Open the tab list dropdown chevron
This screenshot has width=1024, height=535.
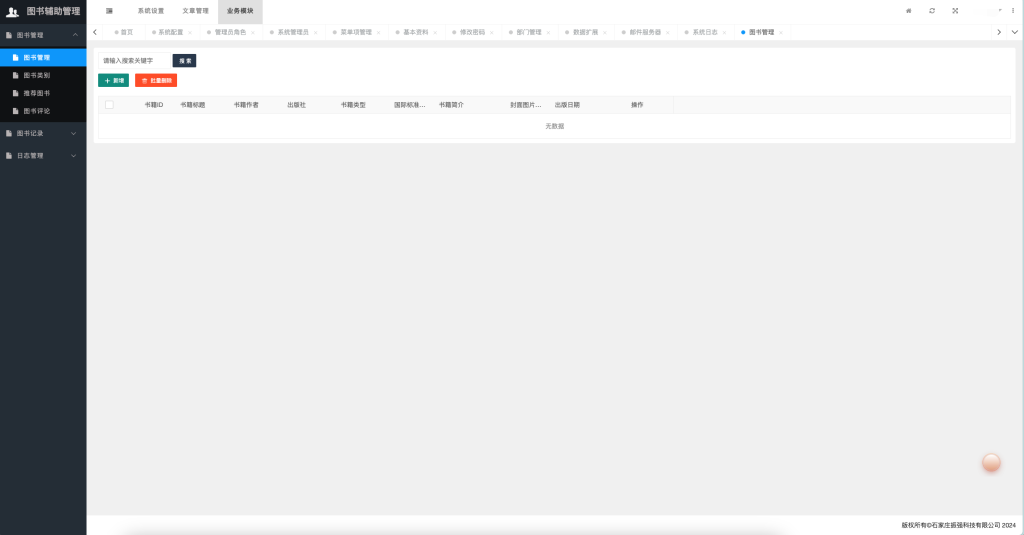[x=1014, y=32]
